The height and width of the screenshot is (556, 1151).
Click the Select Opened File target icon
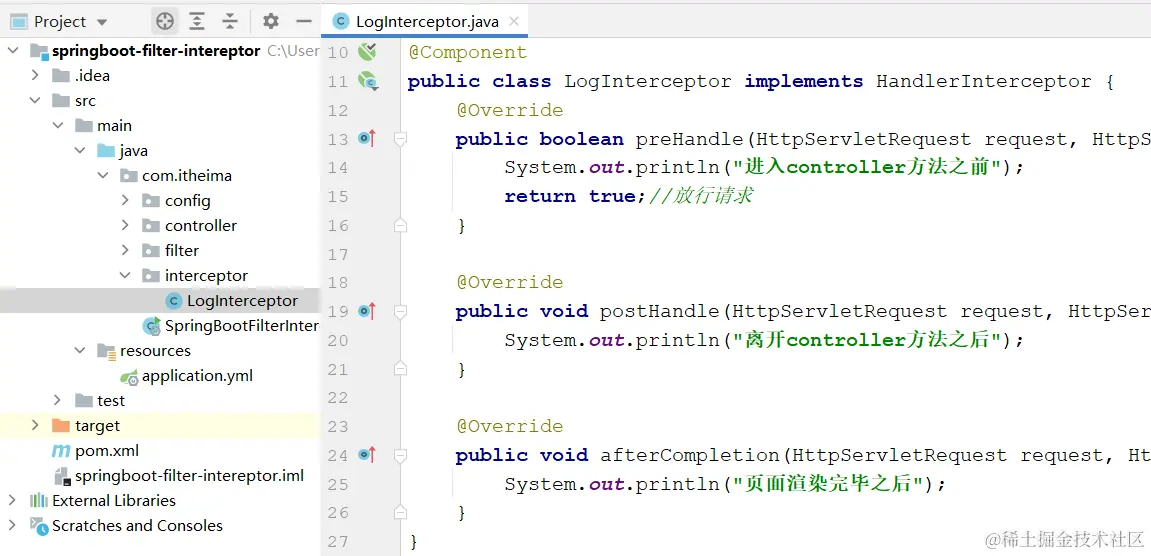tap(165, 21)
